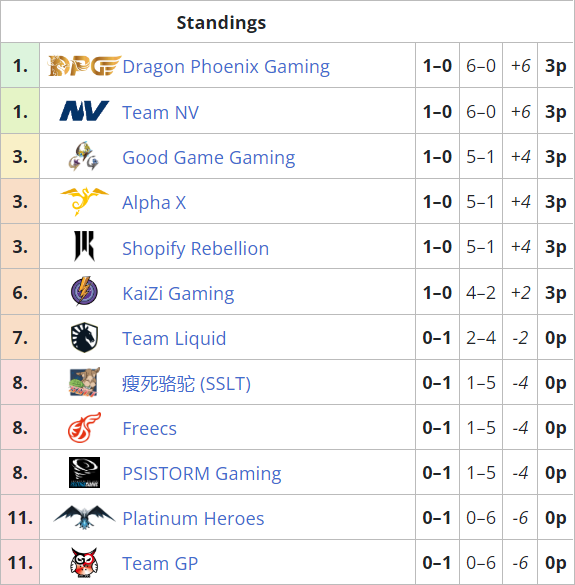Viewport: 575px width, 585px height.
Task: Open the Shopify Rebellion team page link
Action: (196, 248)
